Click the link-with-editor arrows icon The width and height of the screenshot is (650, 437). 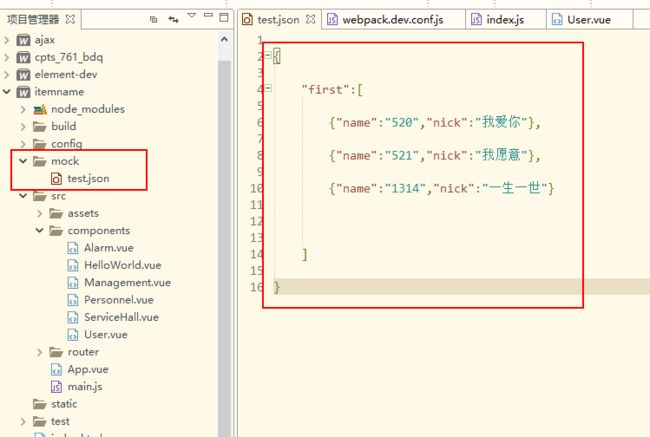click(173, 19)
